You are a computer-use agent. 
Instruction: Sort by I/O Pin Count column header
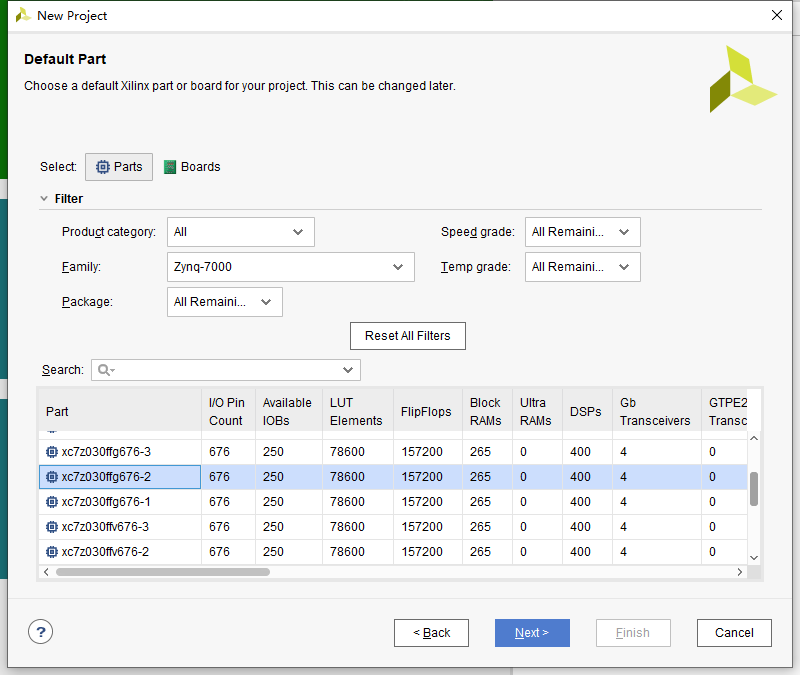228,411
